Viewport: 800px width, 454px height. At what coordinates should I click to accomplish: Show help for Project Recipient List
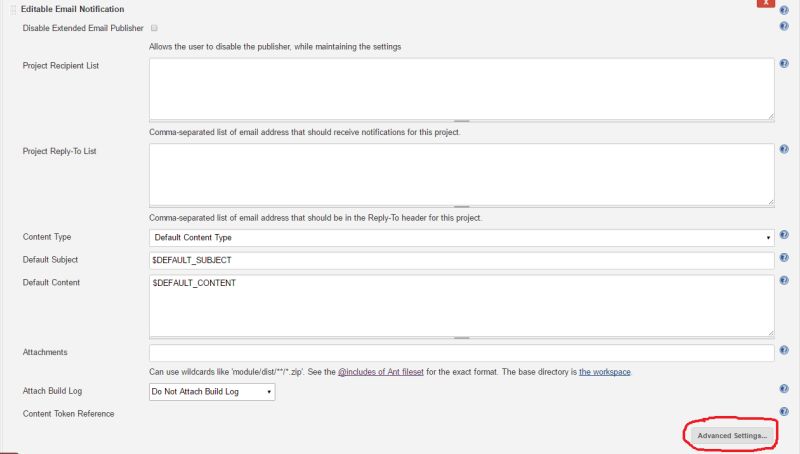pos(784,65)
